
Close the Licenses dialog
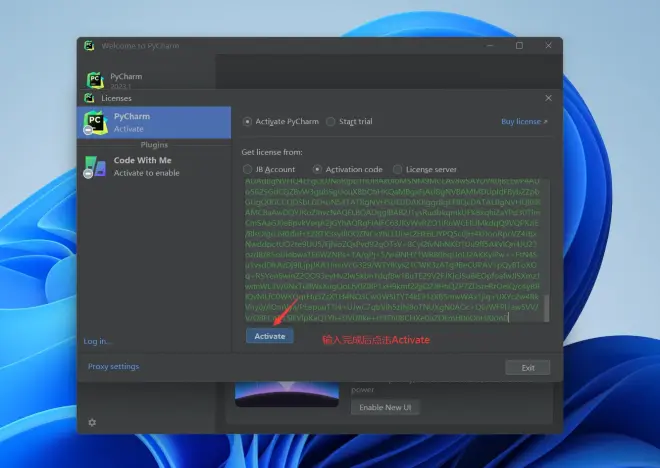tap(548, 98)
